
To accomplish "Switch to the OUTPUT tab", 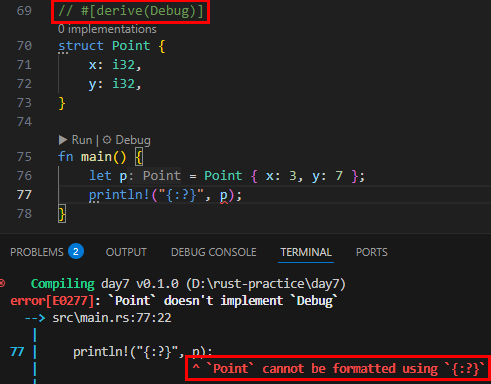I will pos(126,252).
